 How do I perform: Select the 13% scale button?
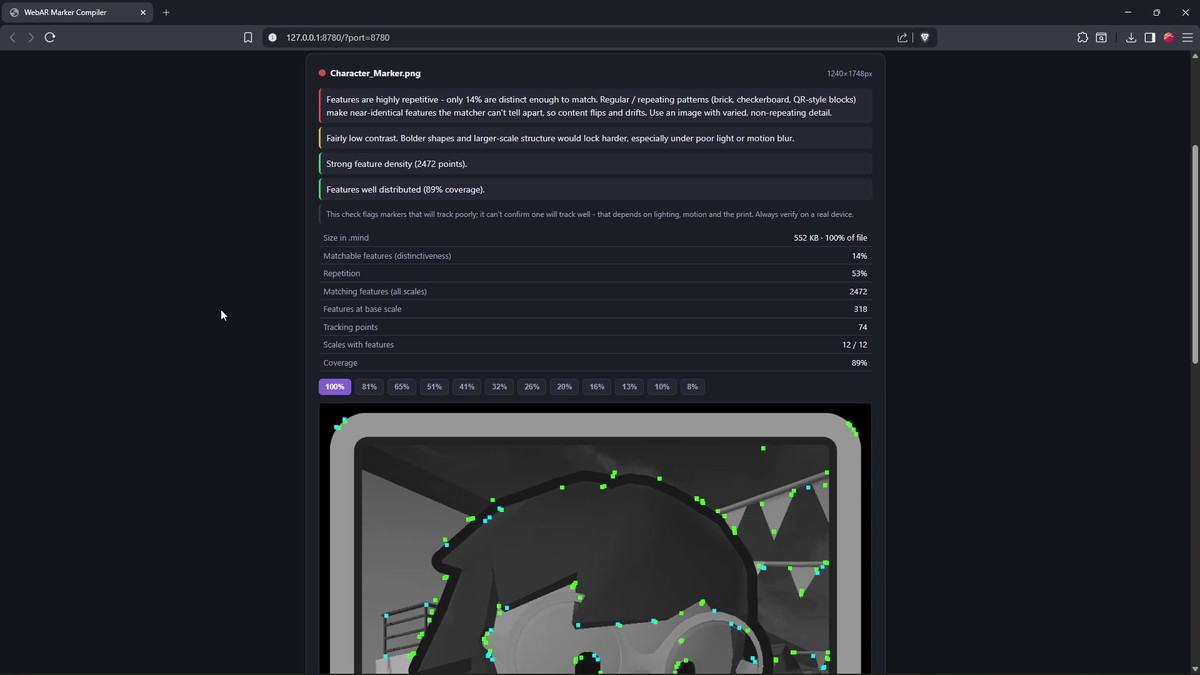click(x=629, y=386)
